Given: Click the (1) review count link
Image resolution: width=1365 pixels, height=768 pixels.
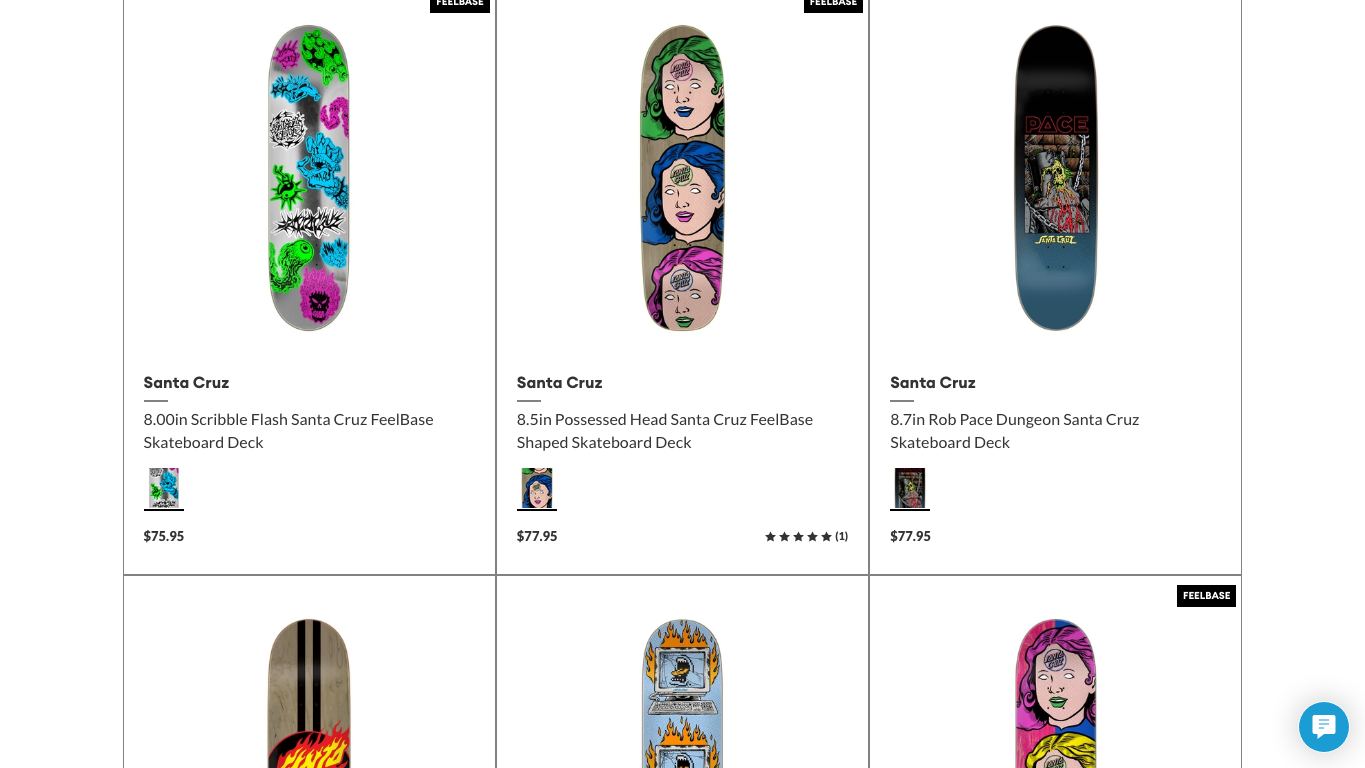Looking at the screenshot, I should [x=842, y=537].
